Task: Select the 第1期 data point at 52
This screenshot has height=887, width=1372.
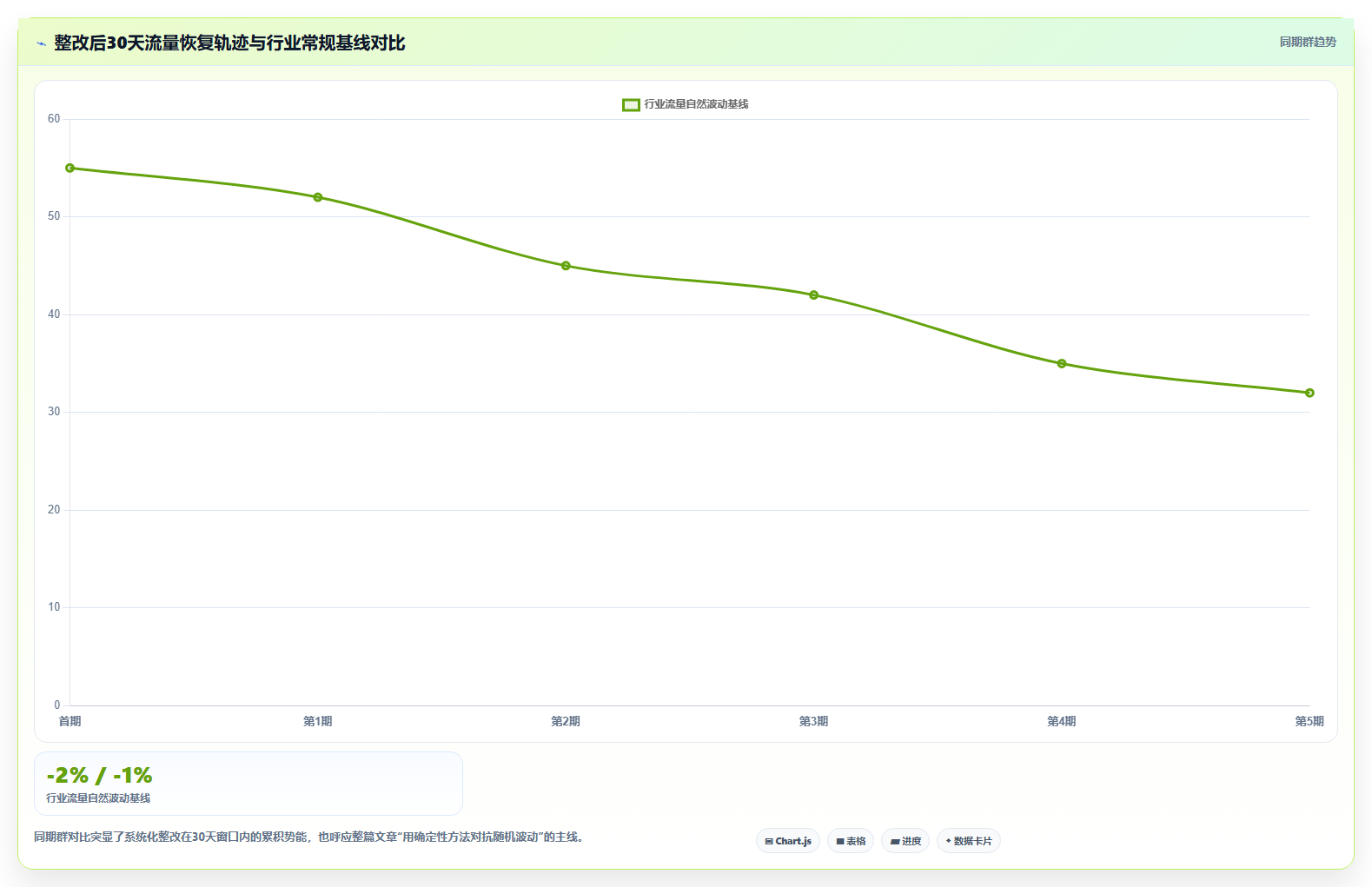Action: click(x=318, y=197)
